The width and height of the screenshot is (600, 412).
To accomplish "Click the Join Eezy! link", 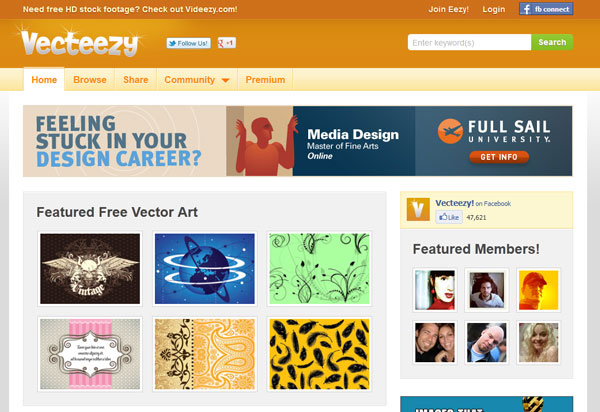I will tap(448, 9).
